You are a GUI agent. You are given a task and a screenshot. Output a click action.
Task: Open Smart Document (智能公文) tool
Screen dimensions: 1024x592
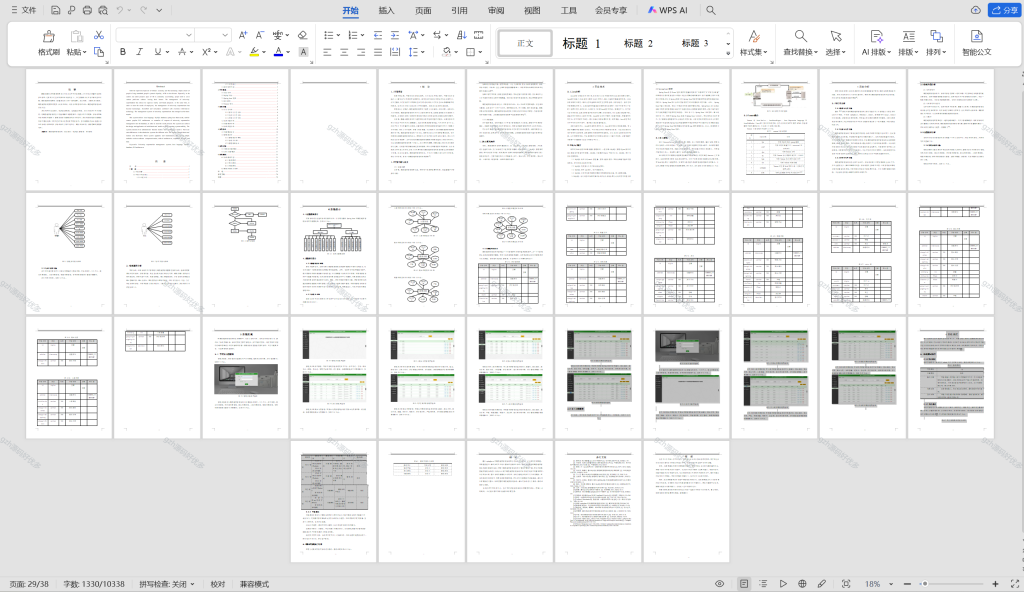pos(976,43)
